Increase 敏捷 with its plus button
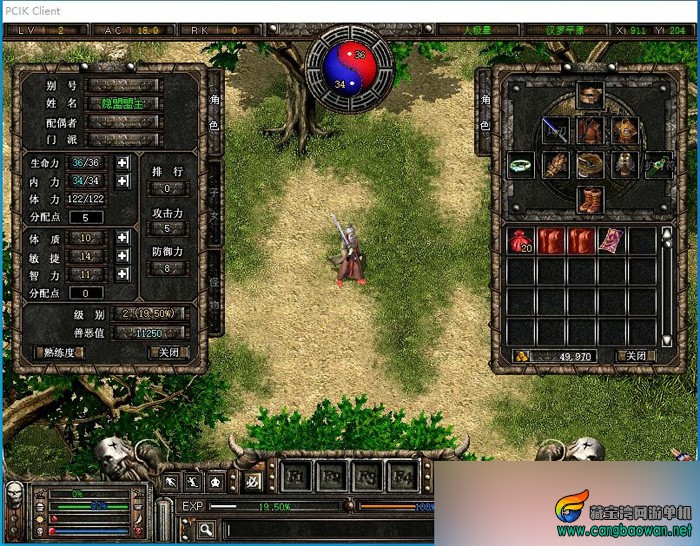The image size is (700, 546). tap(123, 256)
